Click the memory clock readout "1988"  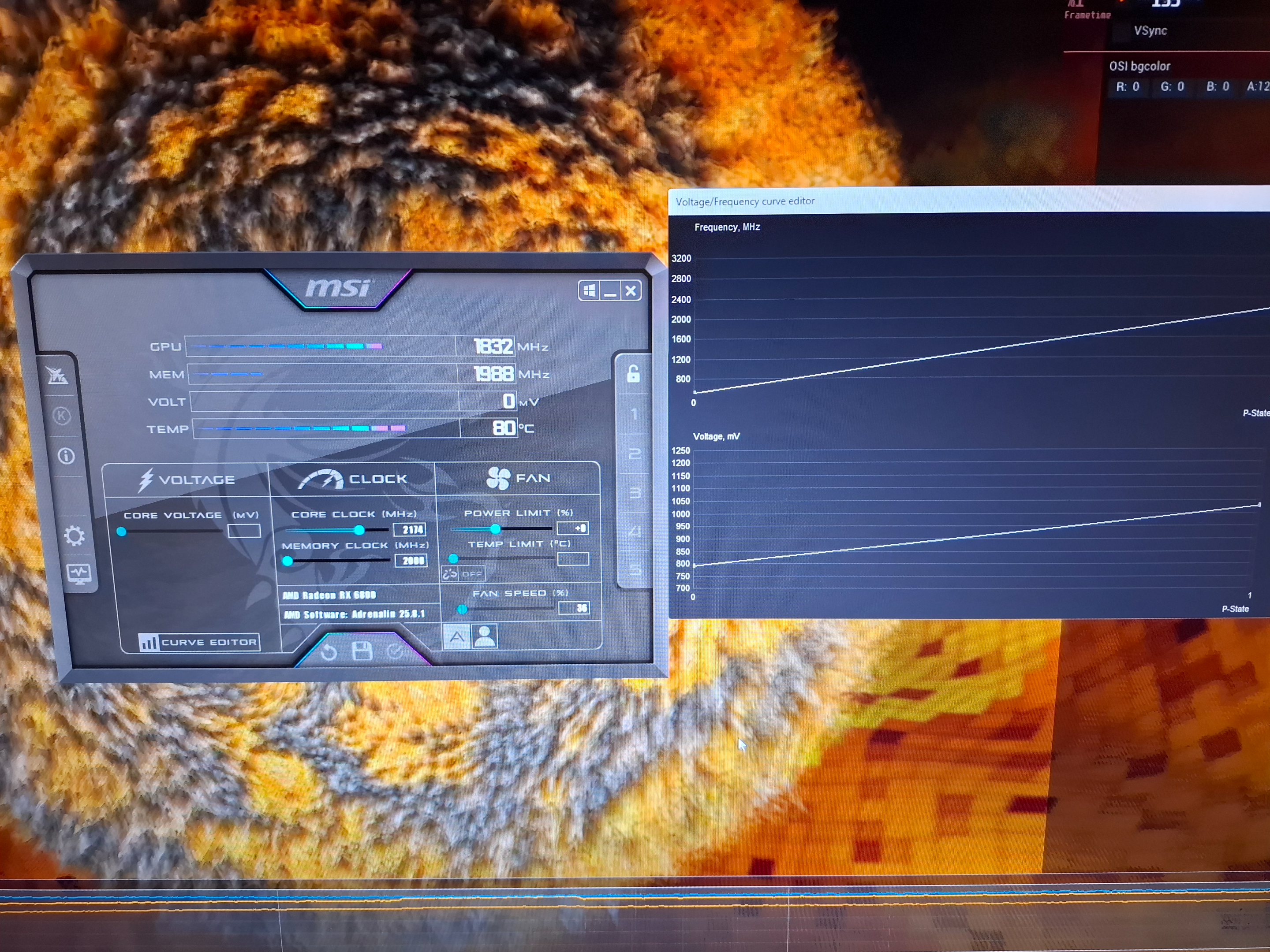click(494, 374)
